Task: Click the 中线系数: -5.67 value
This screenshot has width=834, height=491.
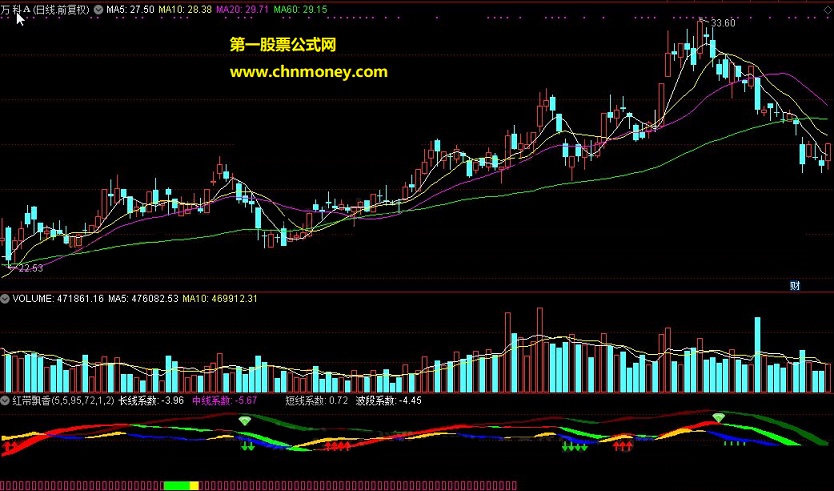Action: tap(224, 401)
